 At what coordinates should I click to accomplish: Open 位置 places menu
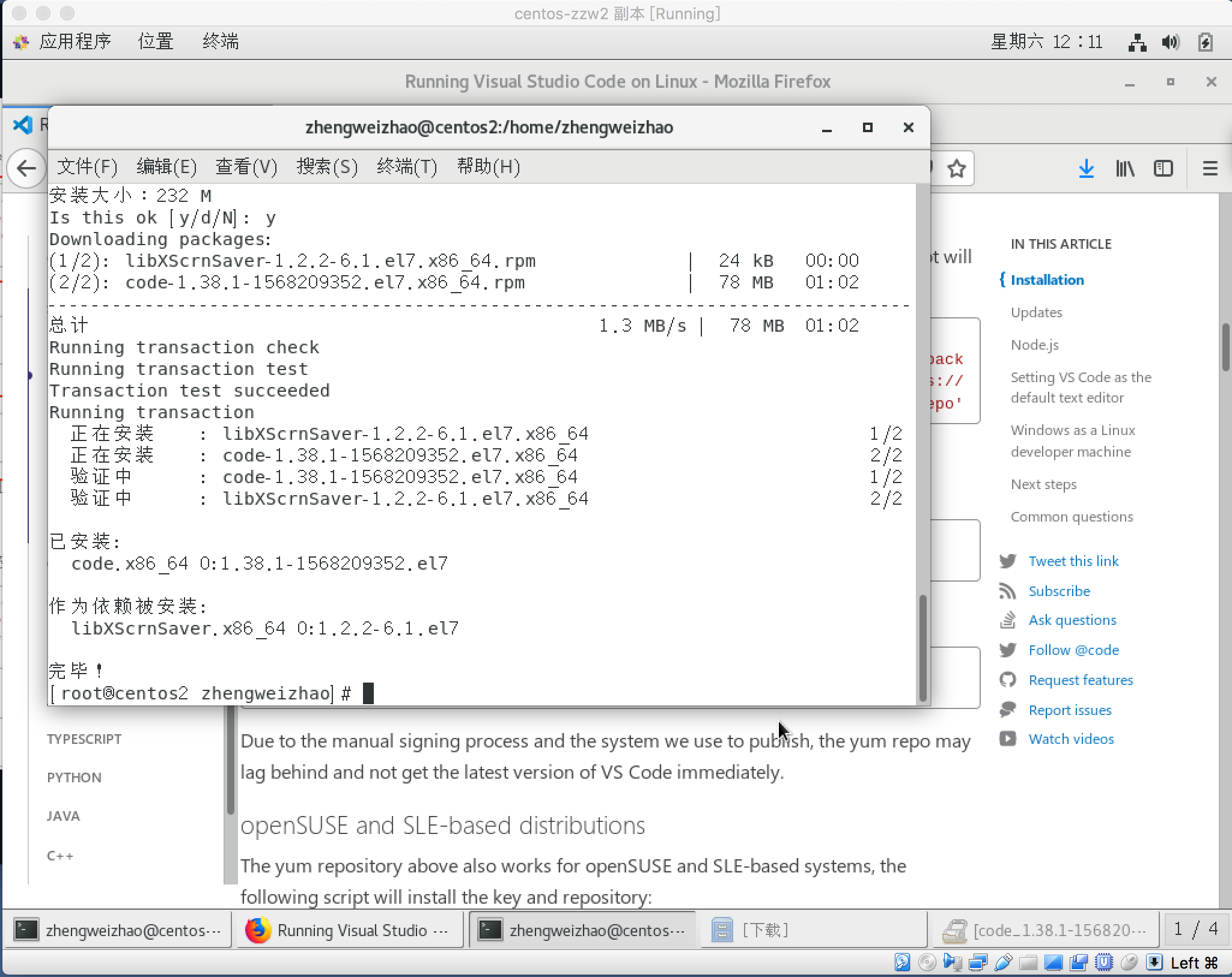coord(156,41)
